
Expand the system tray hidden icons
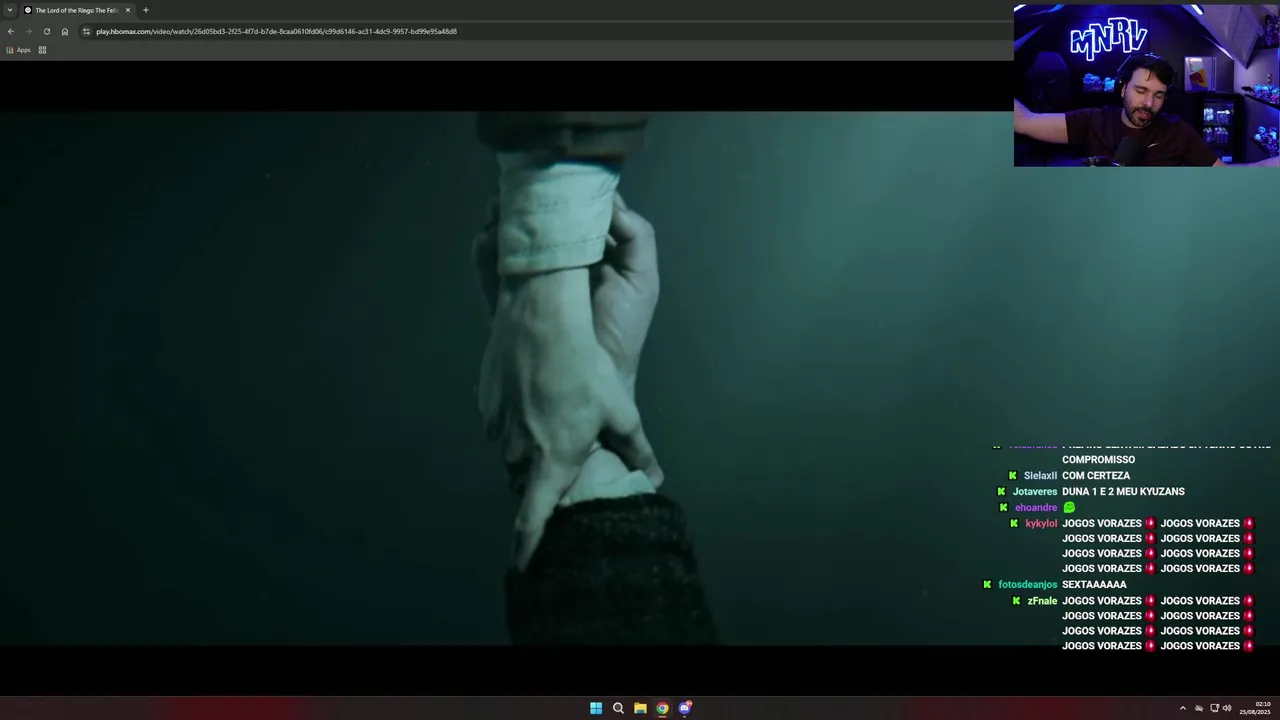[x=1183, y=708]
